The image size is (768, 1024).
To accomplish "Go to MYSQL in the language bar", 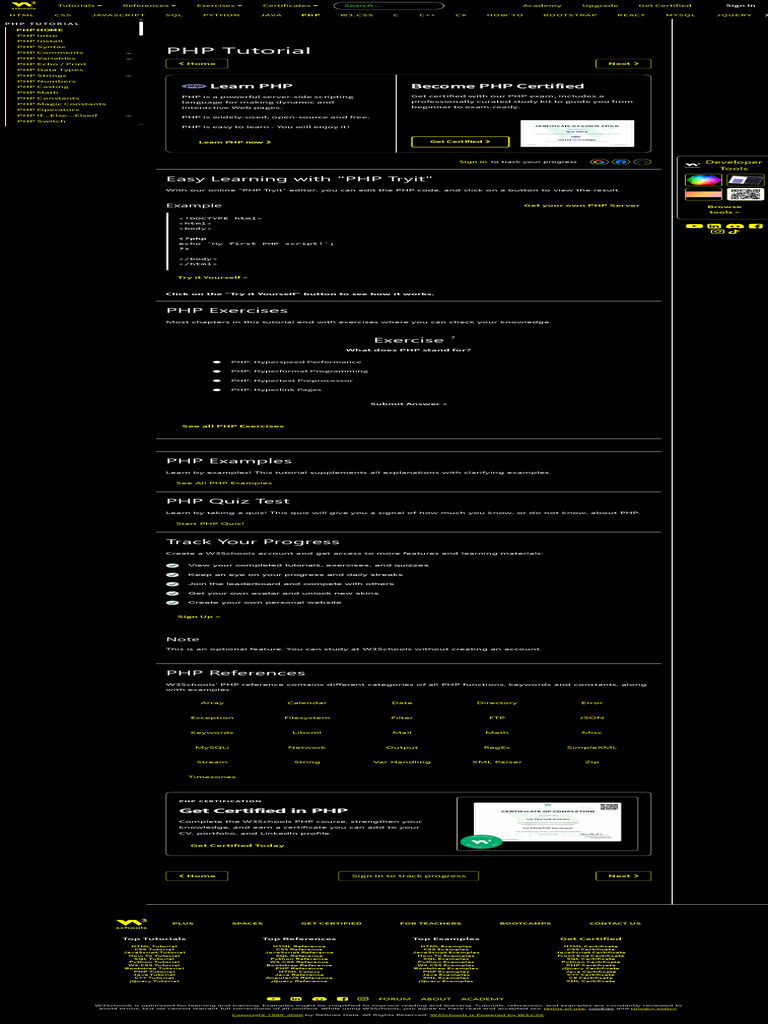I will pyautogui.click(x=680, y=15).
